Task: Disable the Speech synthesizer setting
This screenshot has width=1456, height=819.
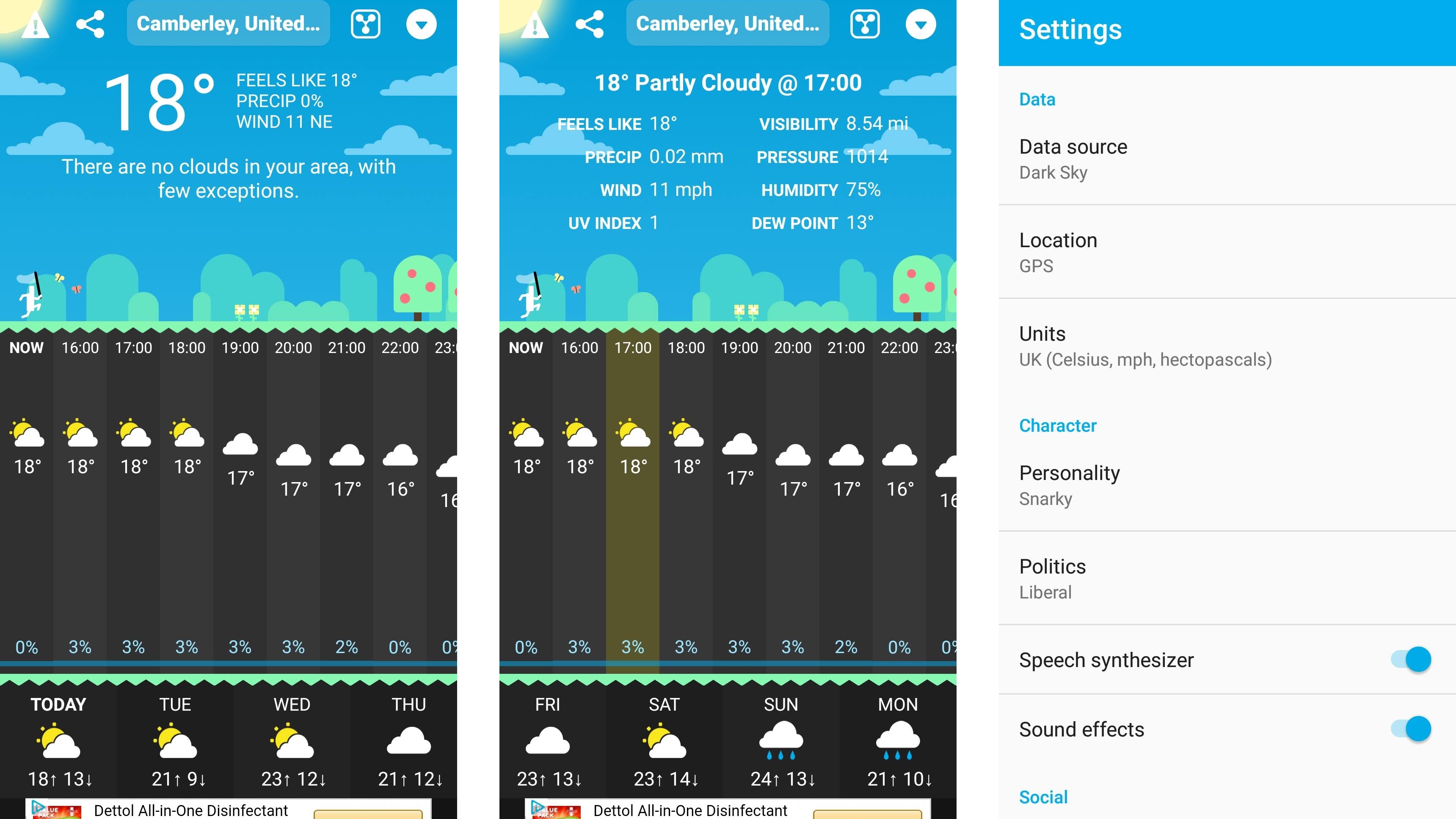Action: click(x=1417, y=660)
